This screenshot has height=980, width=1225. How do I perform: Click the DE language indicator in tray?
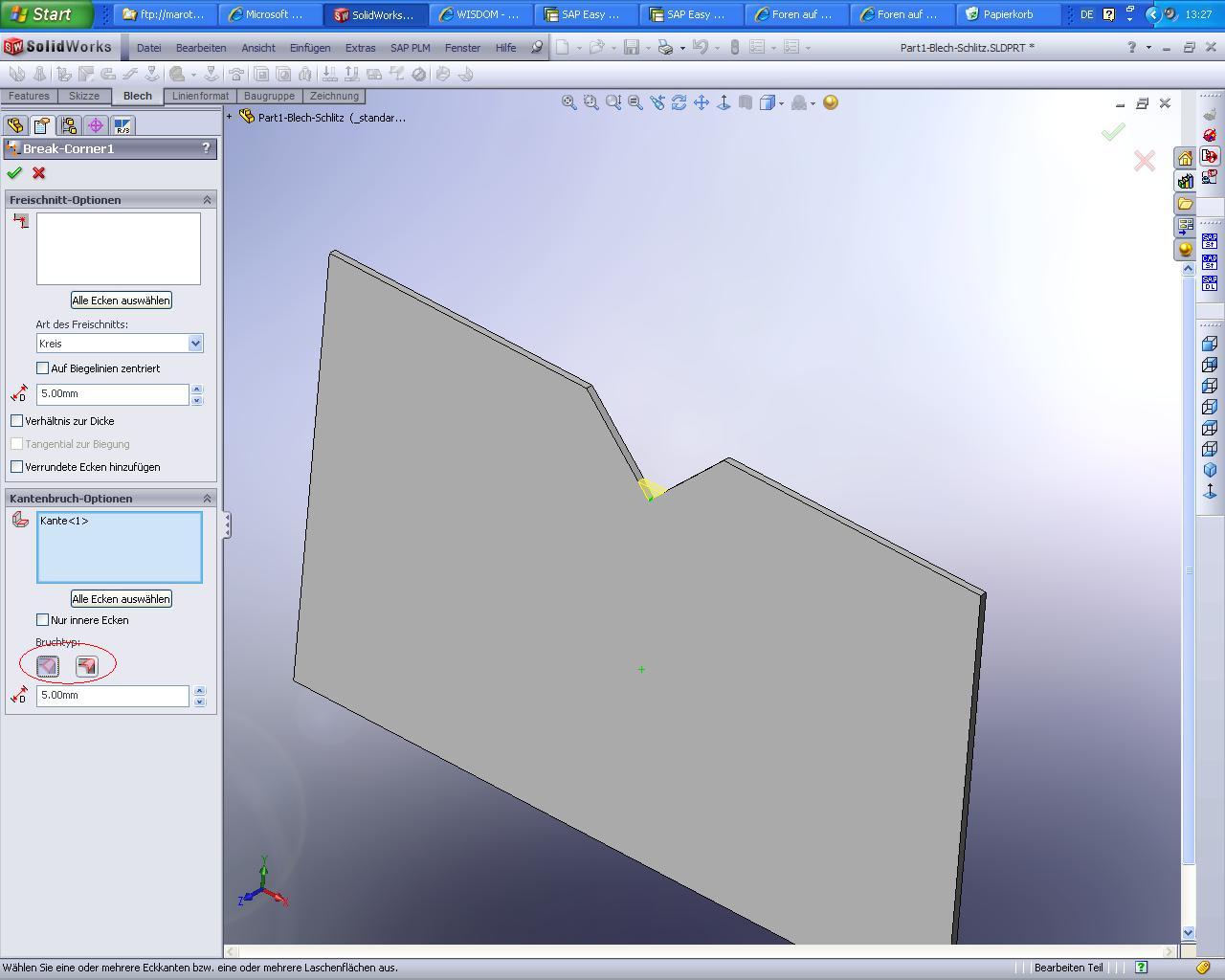point(1086,14)
